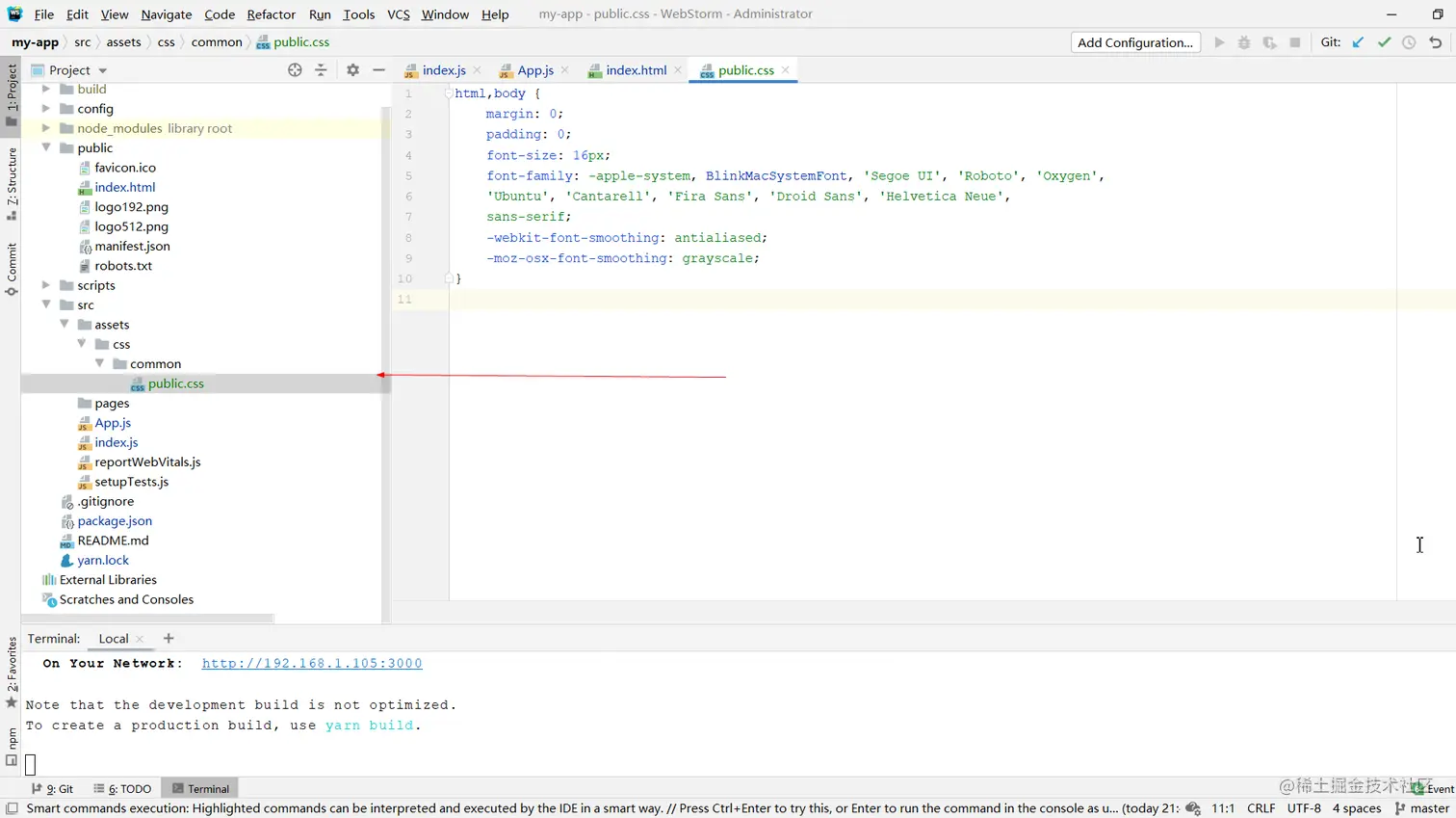
Task: Open the network URL link in terminal
Action: (312, 663)
